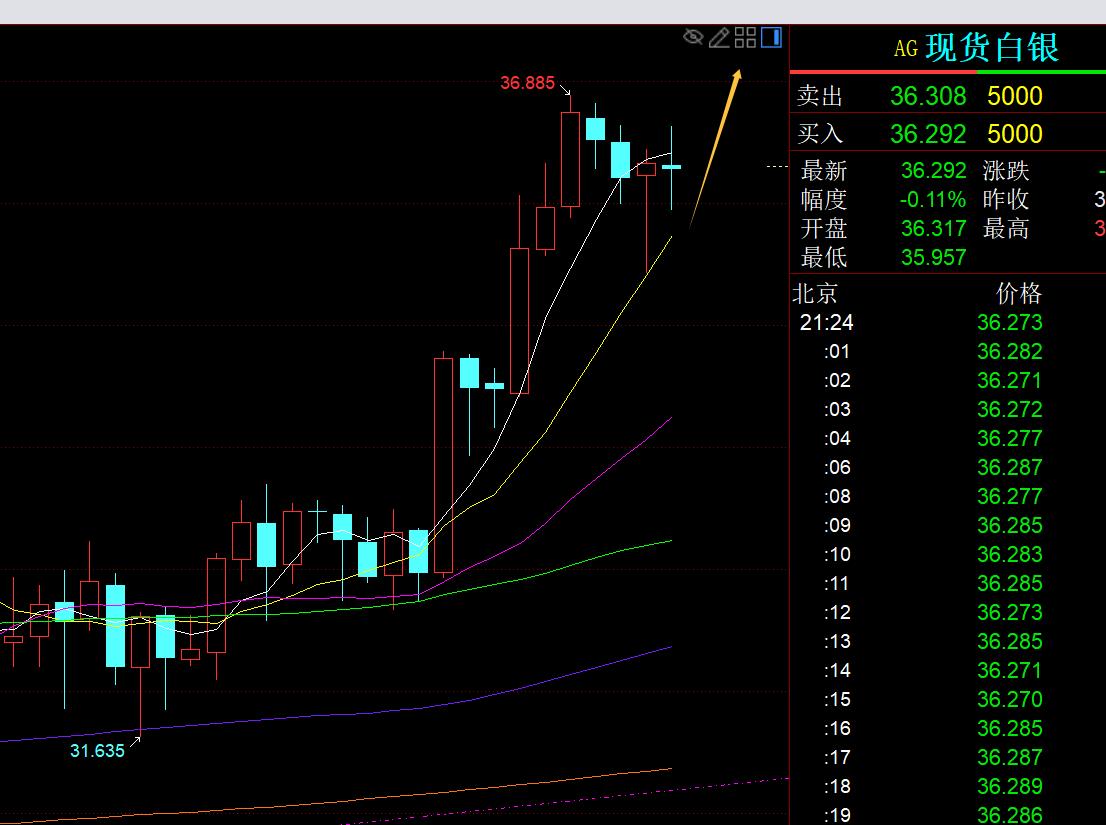Viewport: 1106px width, 825px height.
Task: Click the 价格 column header
Action: tap(1019, 294)
